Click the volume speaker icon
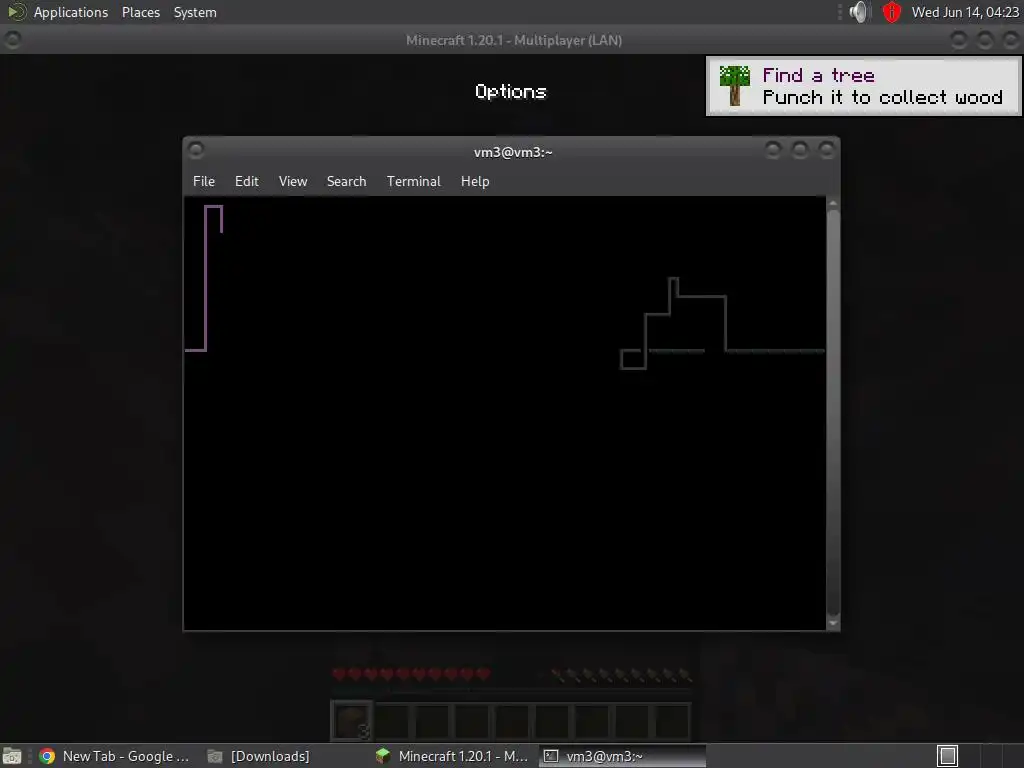This screenshot has height=768, width=1024. 859,12
